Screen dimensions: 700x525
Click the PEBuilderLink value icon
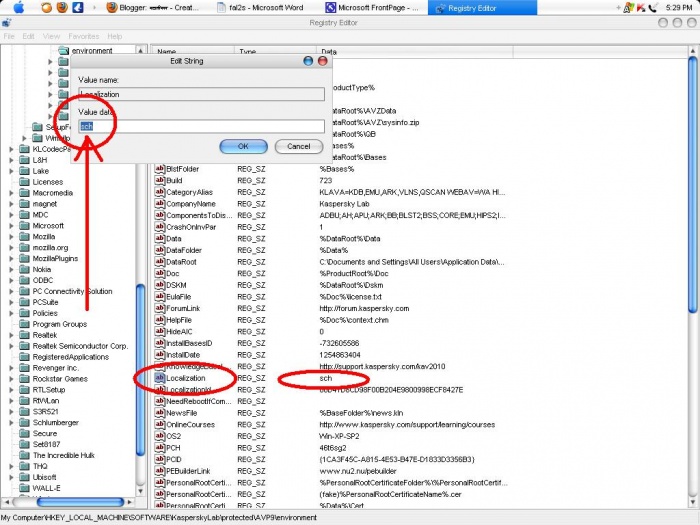pos(159,471)
